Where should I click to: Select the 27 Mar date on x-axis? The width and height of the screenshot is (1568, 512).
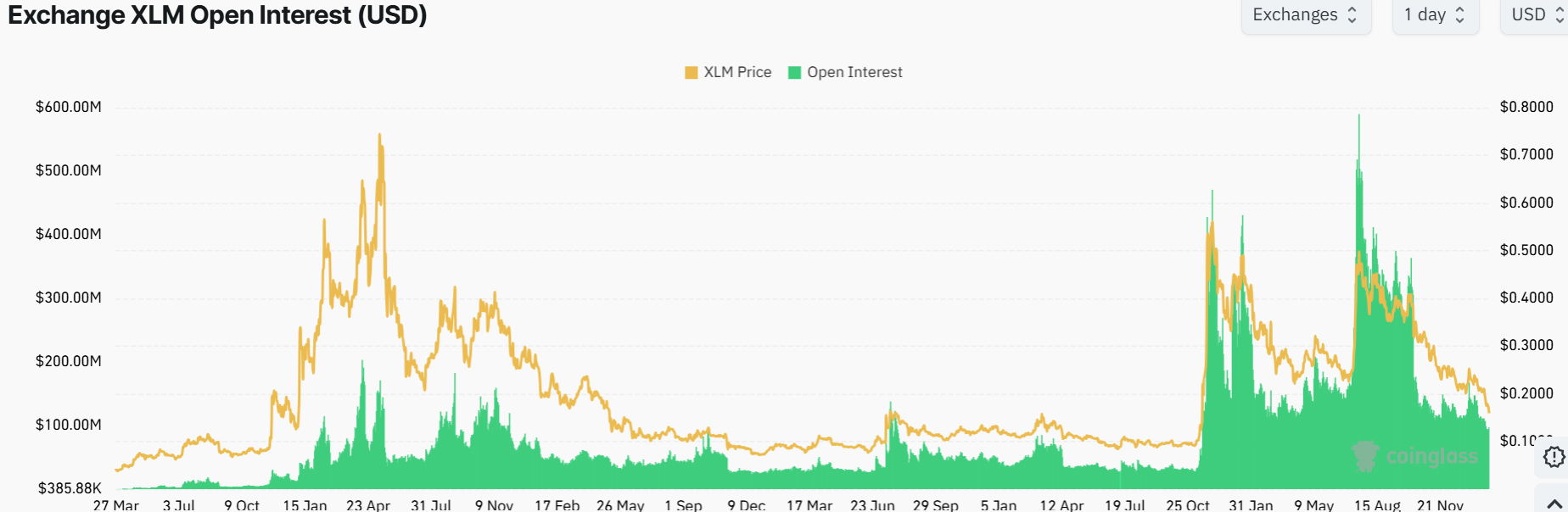pos(115,505)
